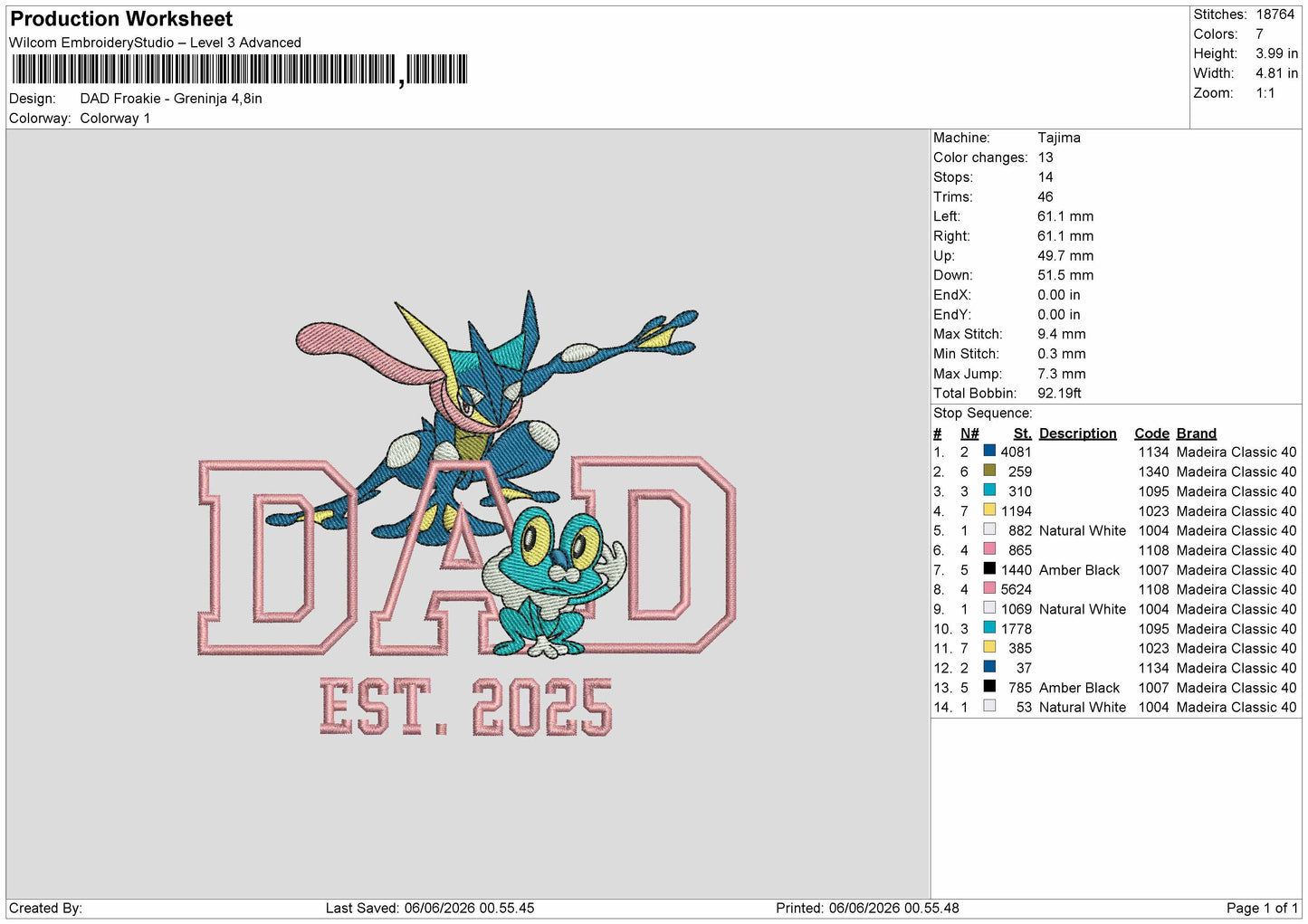Viewport: 1308px width, 924px height.
Task: Click the 'Stop Sequence:' label
Action: coord(982,413)
